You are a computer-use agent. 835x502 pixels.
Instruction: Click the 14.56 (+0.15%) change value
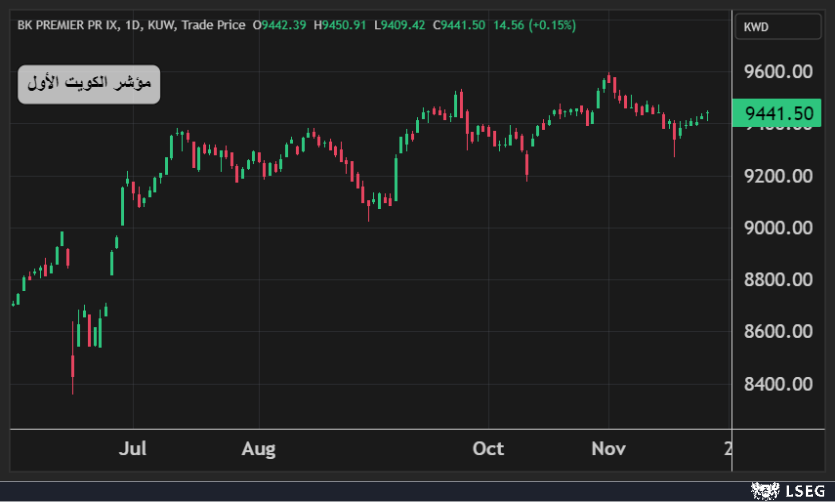(x=535, y=25)
